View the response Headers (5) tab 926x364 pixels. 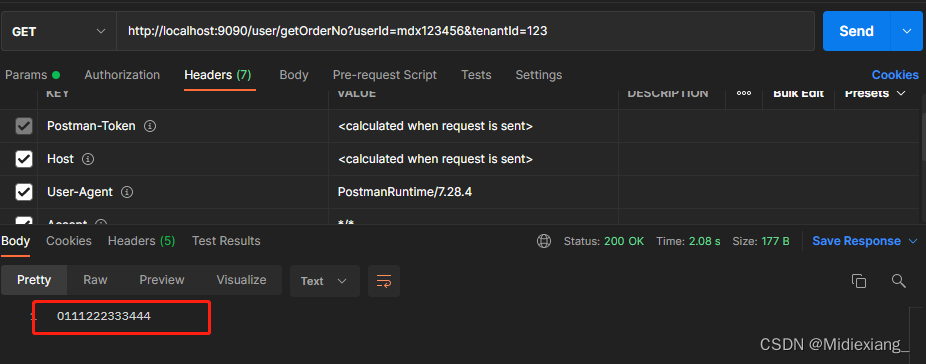tap(142, 241)
